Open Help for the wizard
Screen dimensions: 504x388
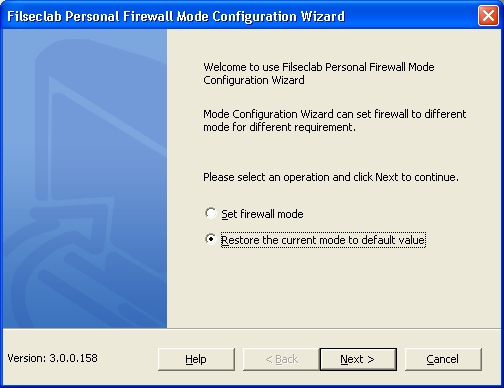point(196,359)
